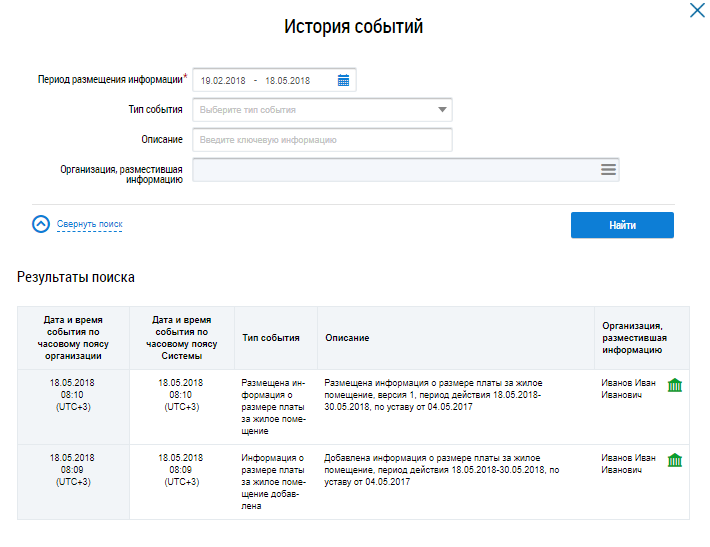Click the Свернуть поиск link

tap(90, 225)
